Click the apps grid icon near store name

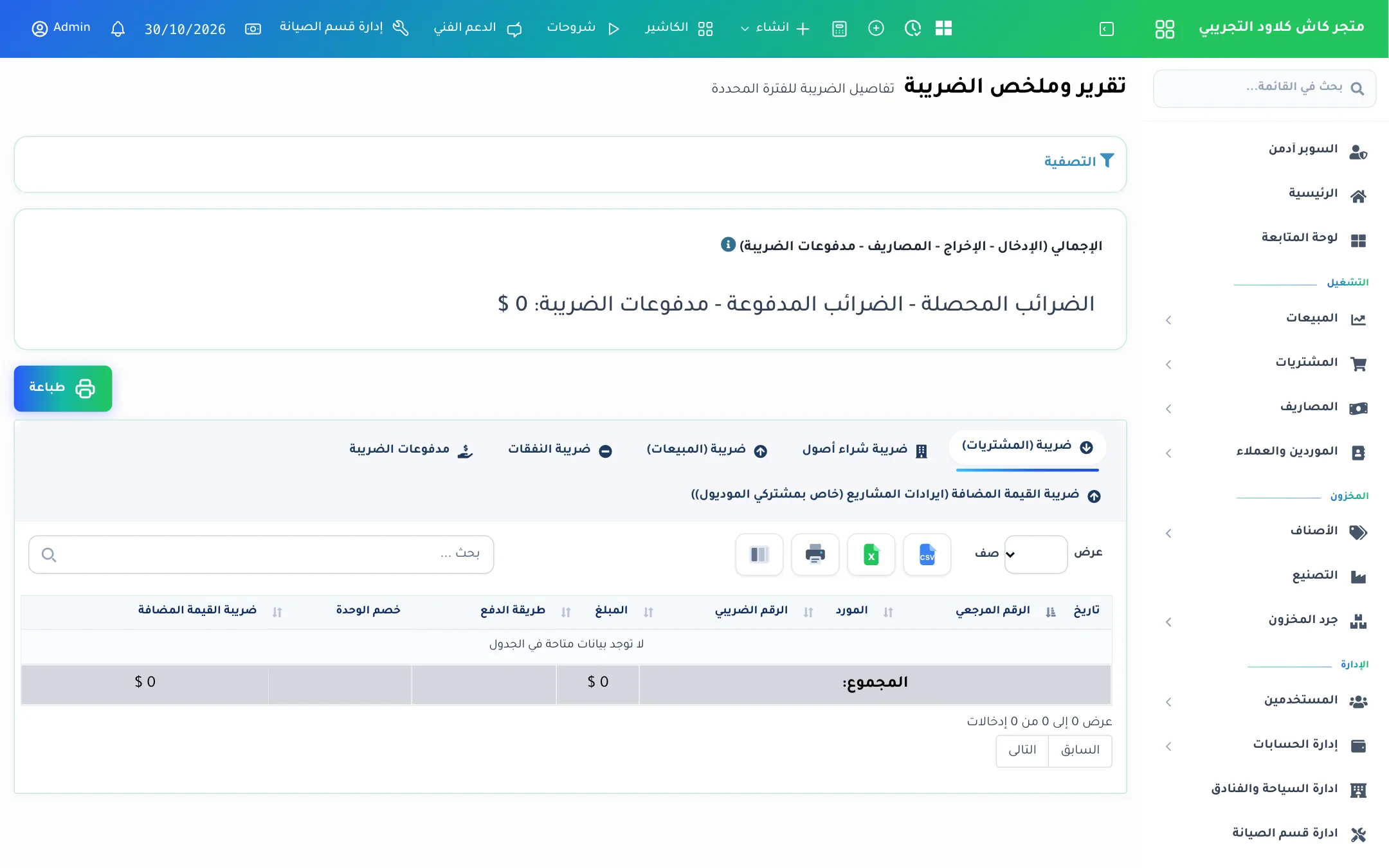point(1165,29)
